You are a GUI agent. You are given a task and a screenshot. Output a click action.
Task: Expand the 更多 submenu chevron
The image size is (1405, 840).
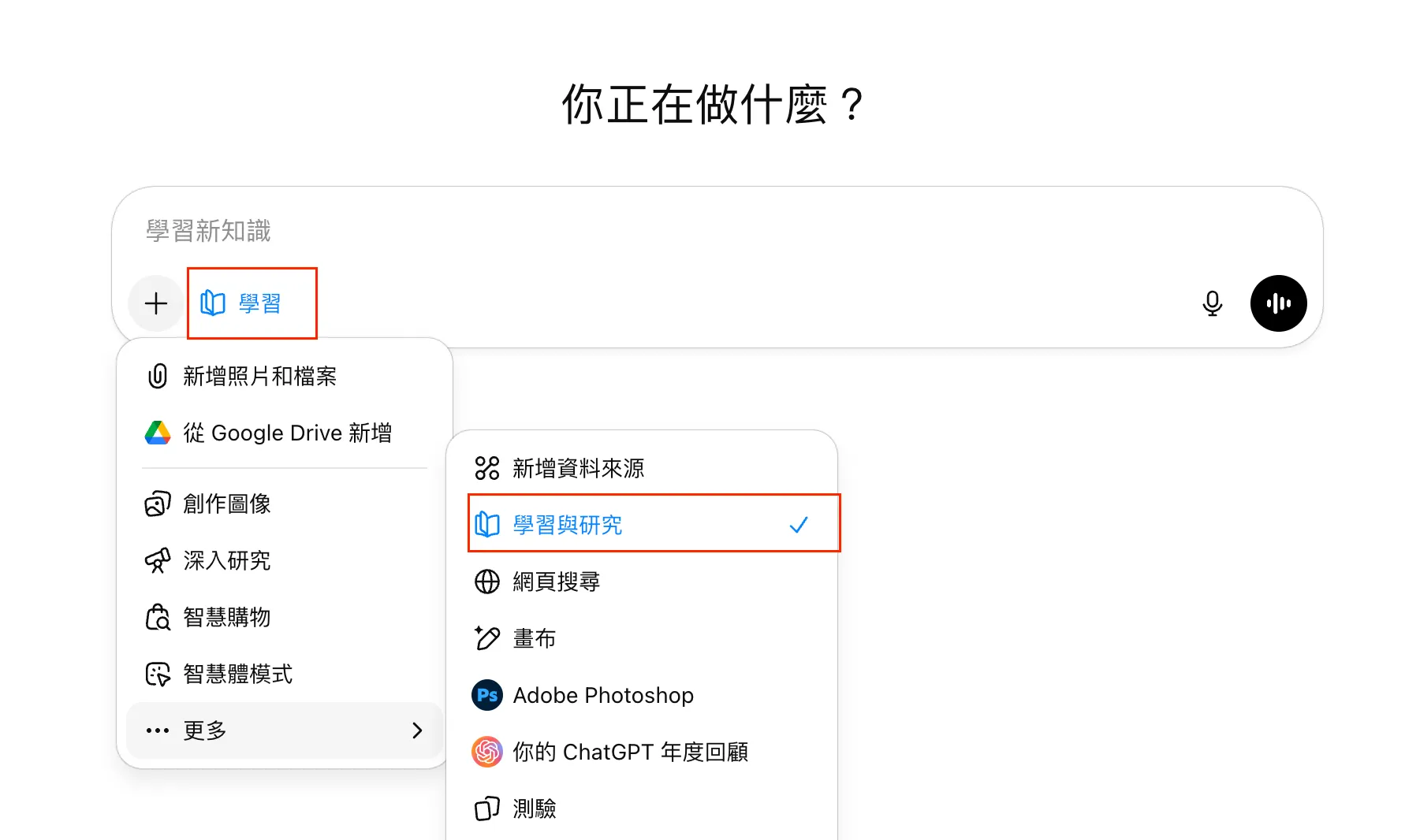click(417, 730)
